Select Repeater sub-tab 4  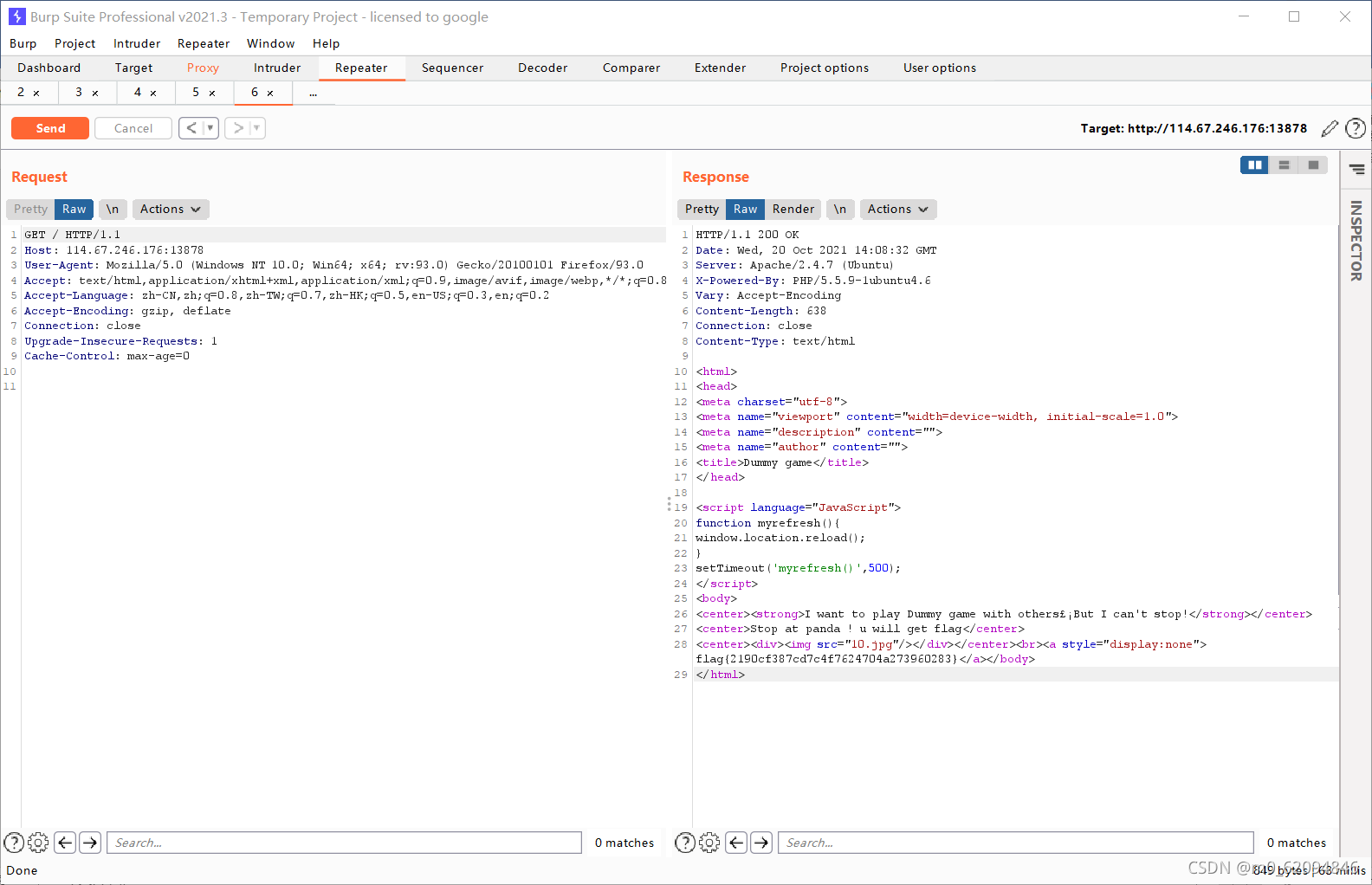(138, 92)
